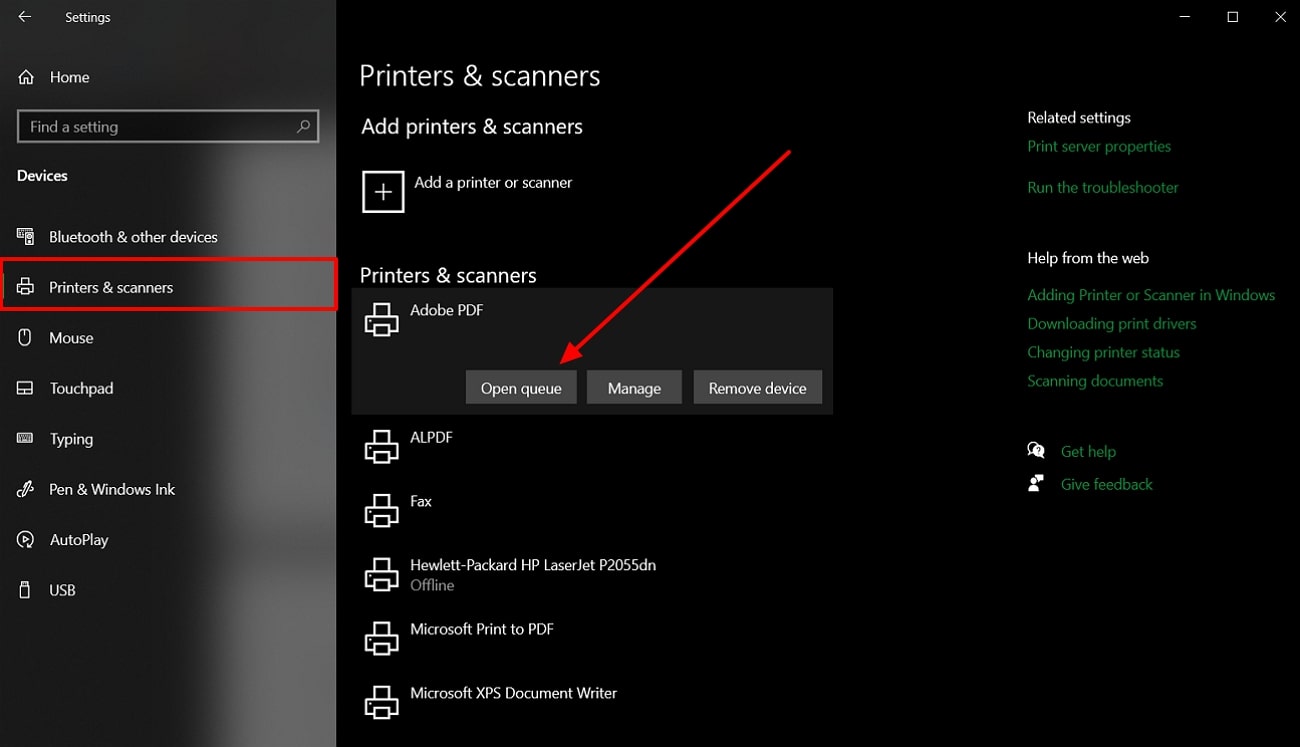The width and height of the screenshot is (1300, 747).
Task: Open Adding Printer or Scanner in Windows
Action: 1151,295
